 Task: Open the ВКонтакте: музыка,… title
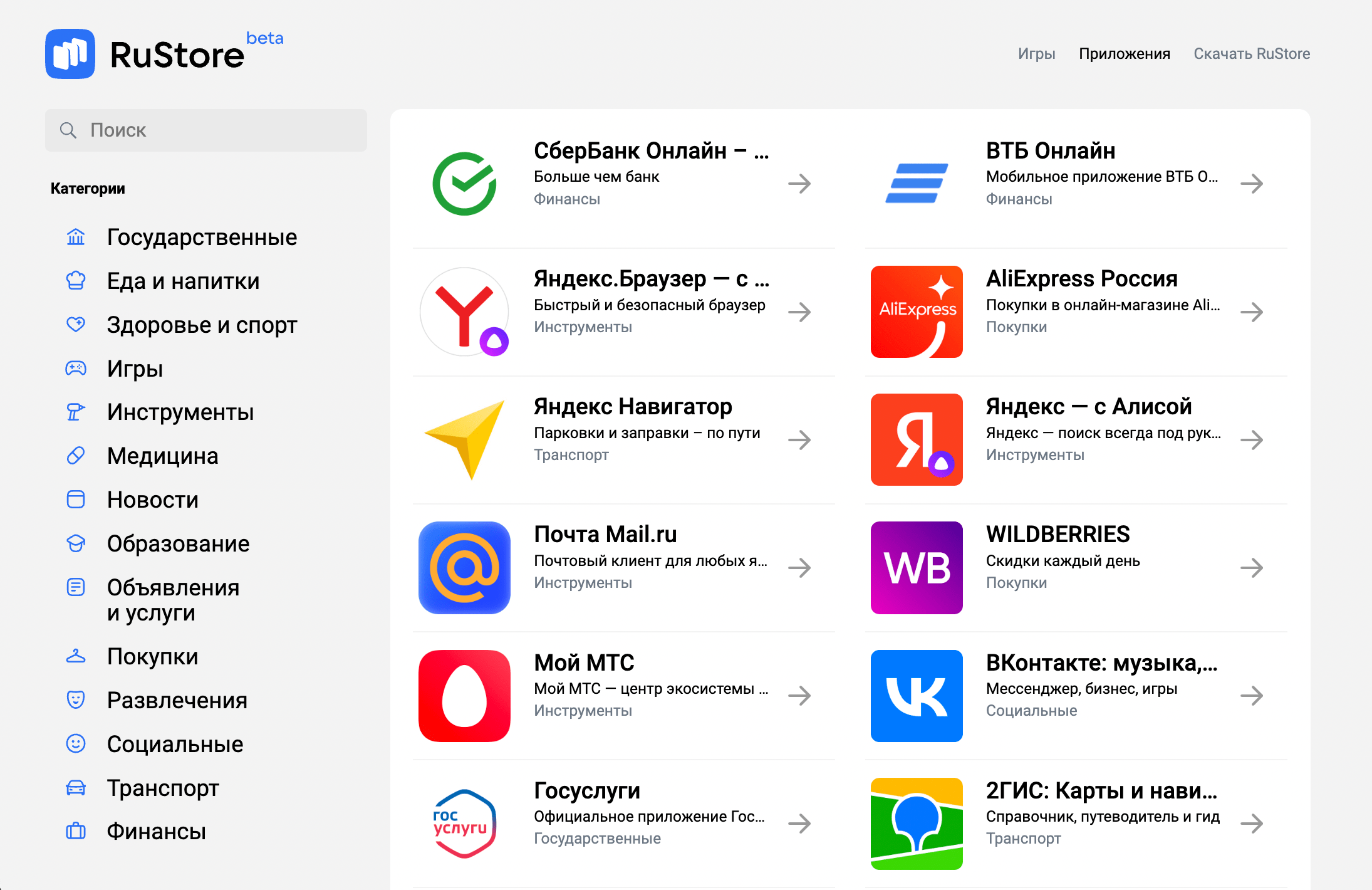(1101, 662)
